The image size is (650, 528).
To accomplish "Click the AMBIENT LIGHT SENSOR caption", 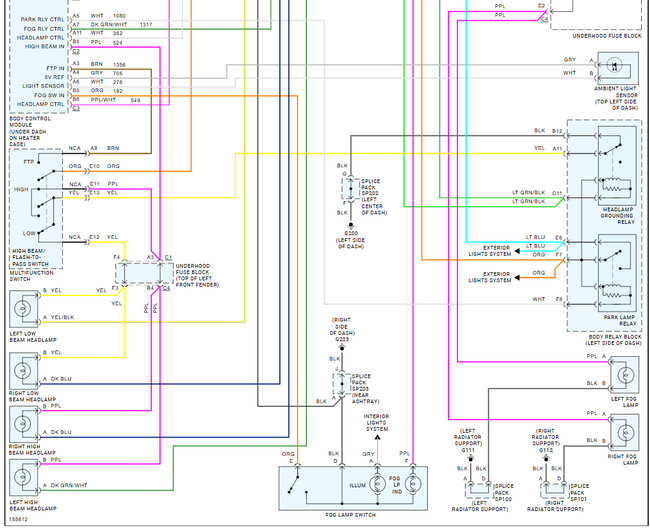I will [616, 98].
